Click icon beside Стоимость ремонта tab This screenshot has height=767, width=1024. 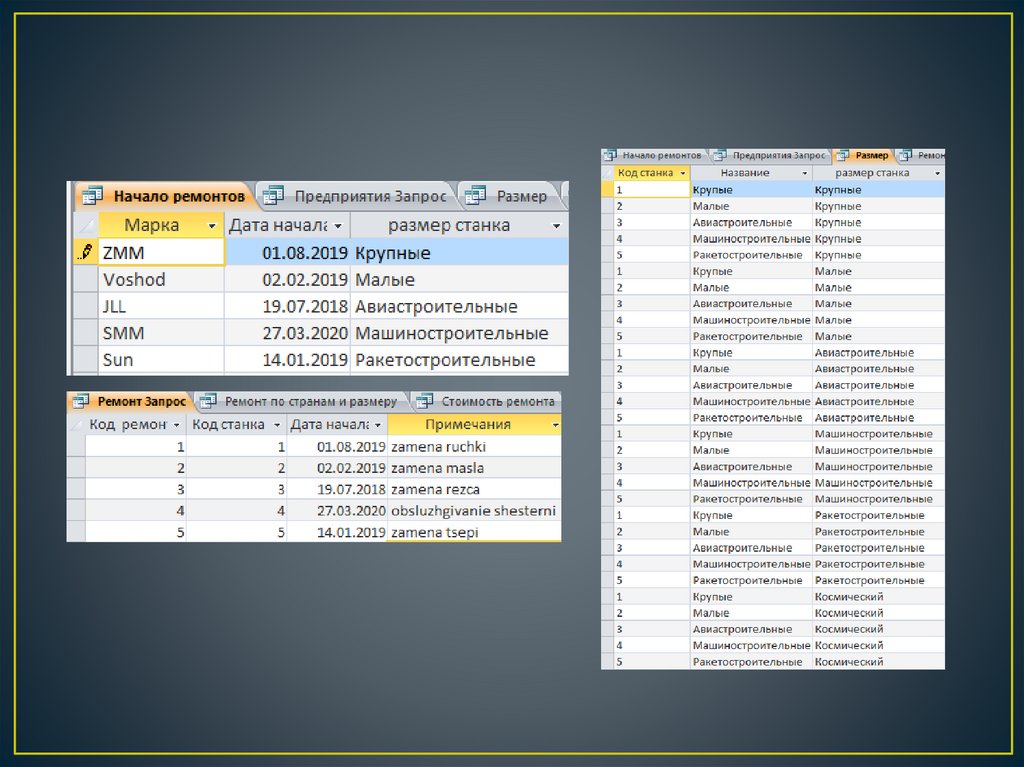point(425,402)
